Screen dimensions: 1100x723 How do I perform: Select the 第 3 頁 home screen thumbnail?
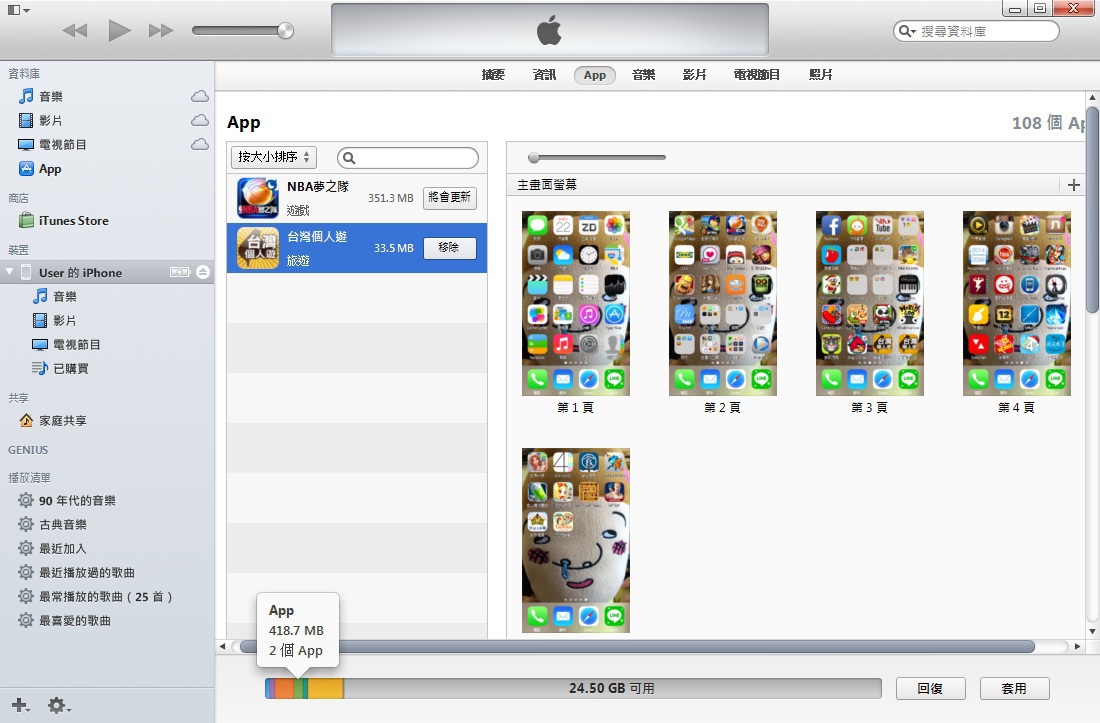870,303
